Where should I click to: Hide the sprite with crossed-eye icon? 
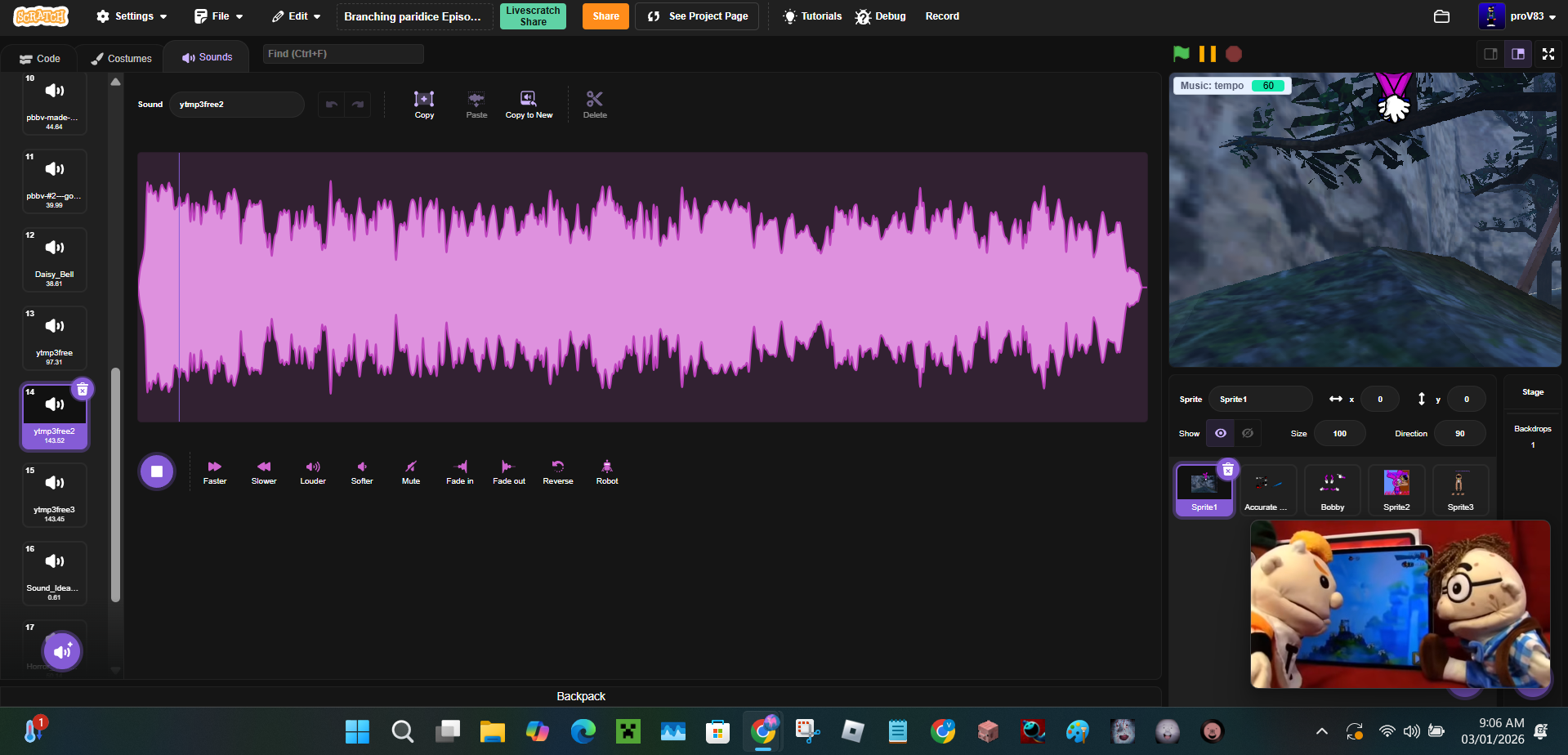pyautogui.click(x=1248, y=433)
